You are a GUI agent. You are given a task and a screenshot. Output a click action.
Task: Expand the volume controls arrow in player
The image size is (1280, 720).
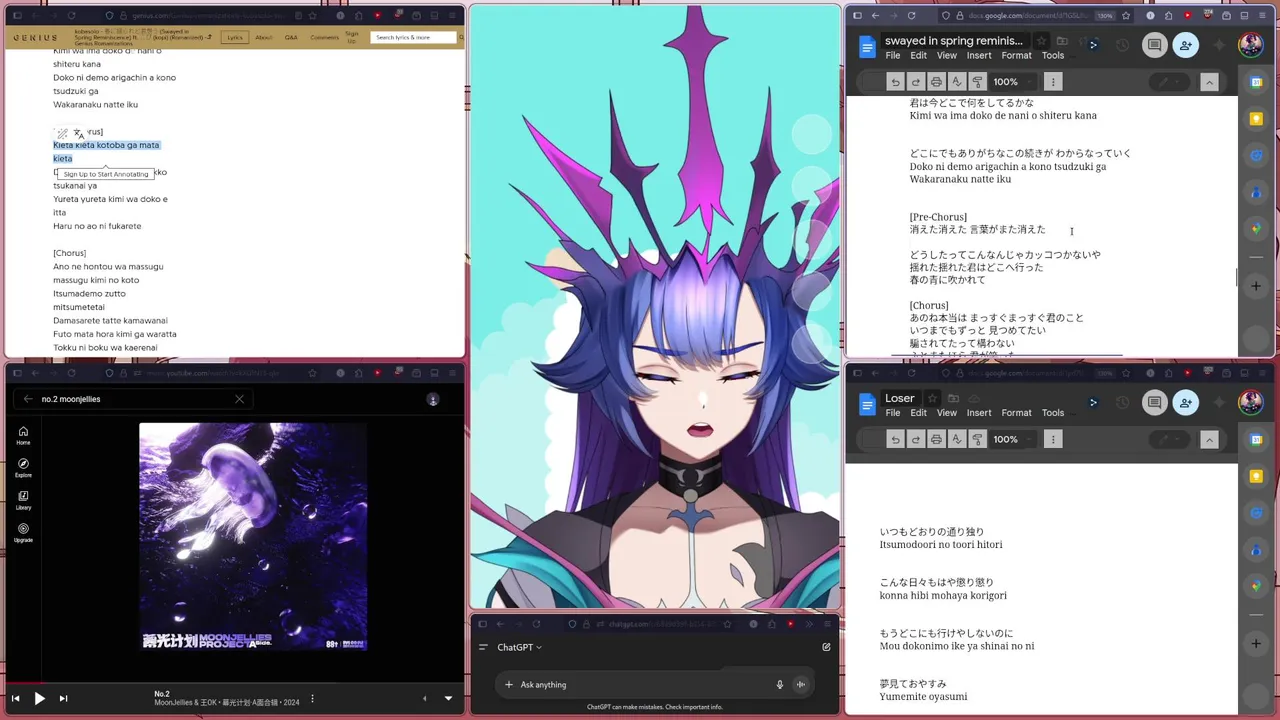pyautogui.click(x=424, y=698)
